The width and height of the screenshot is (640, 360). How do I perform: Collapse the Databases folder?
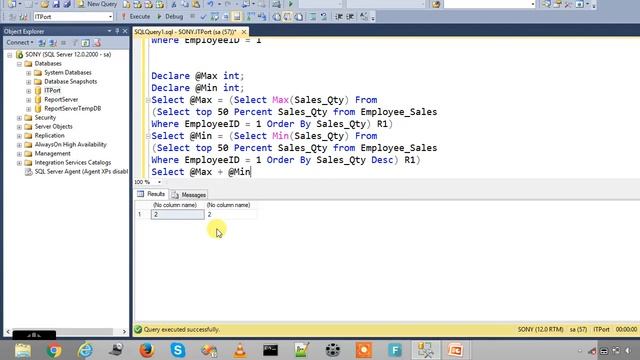[19, 64]
